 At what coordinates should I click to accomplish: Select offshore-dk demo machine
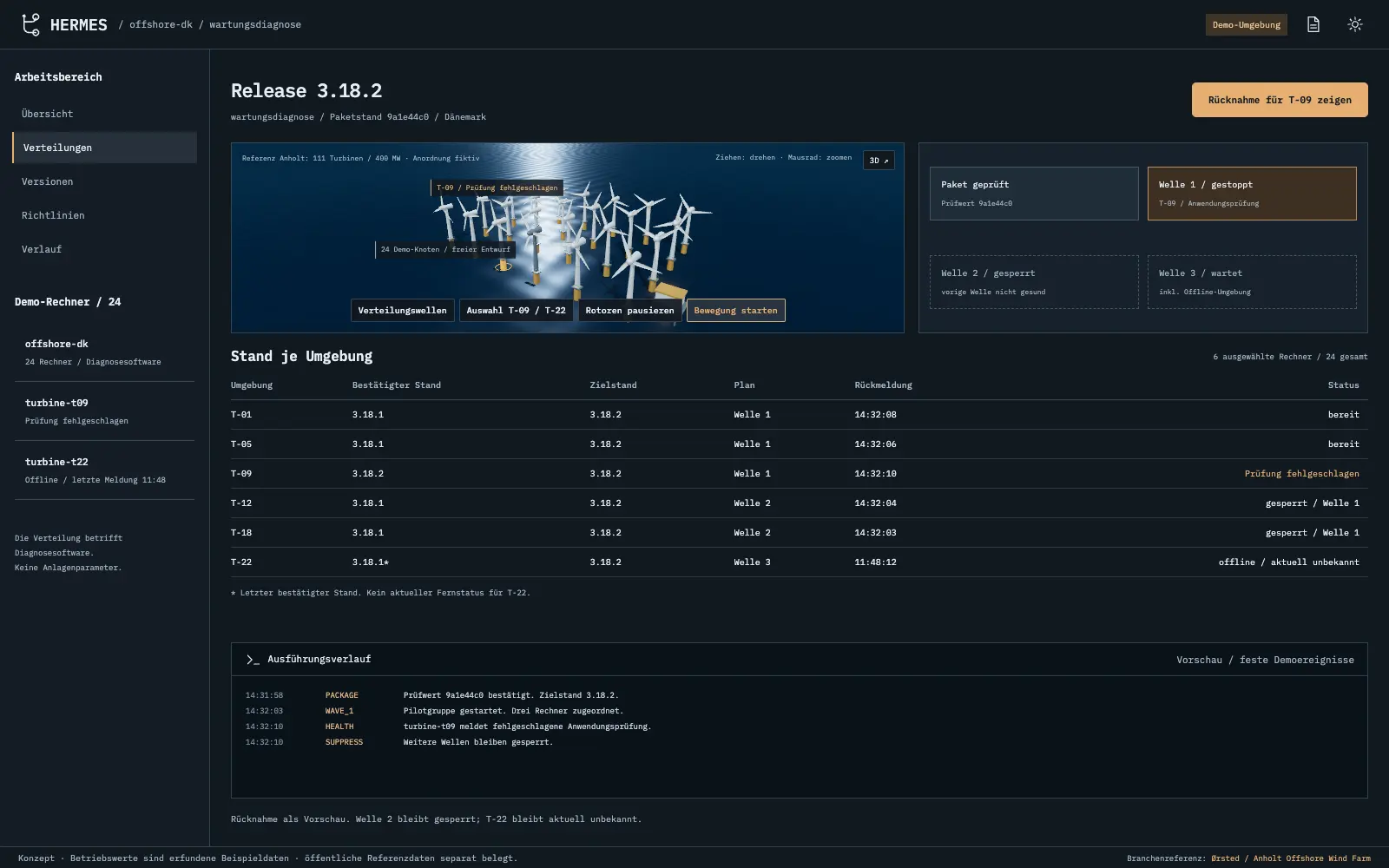pos(104,352)
